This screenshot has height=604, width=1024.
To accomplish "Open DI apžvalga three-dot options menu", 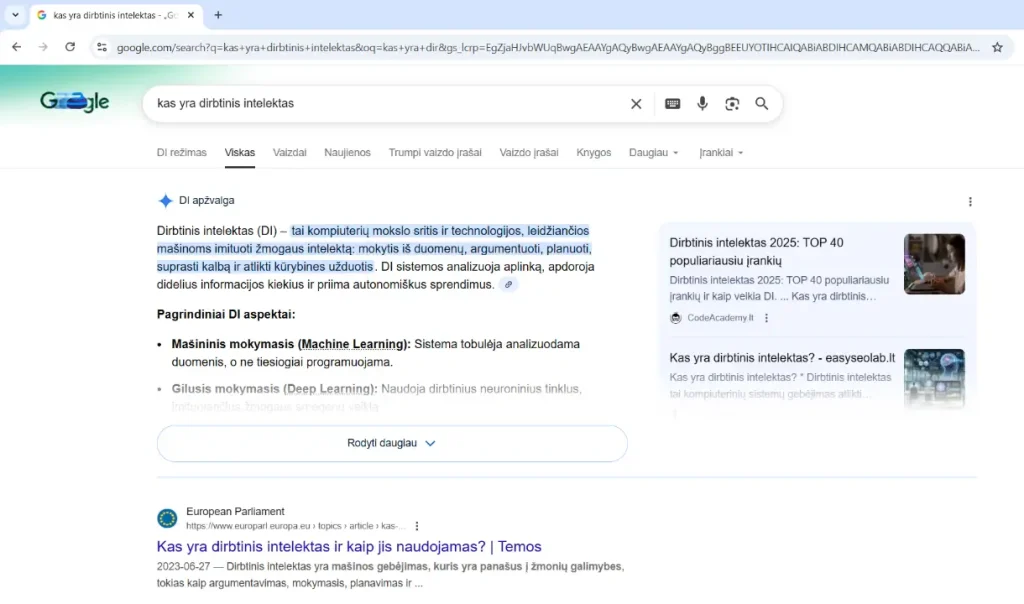I will [x=970, y=201].
